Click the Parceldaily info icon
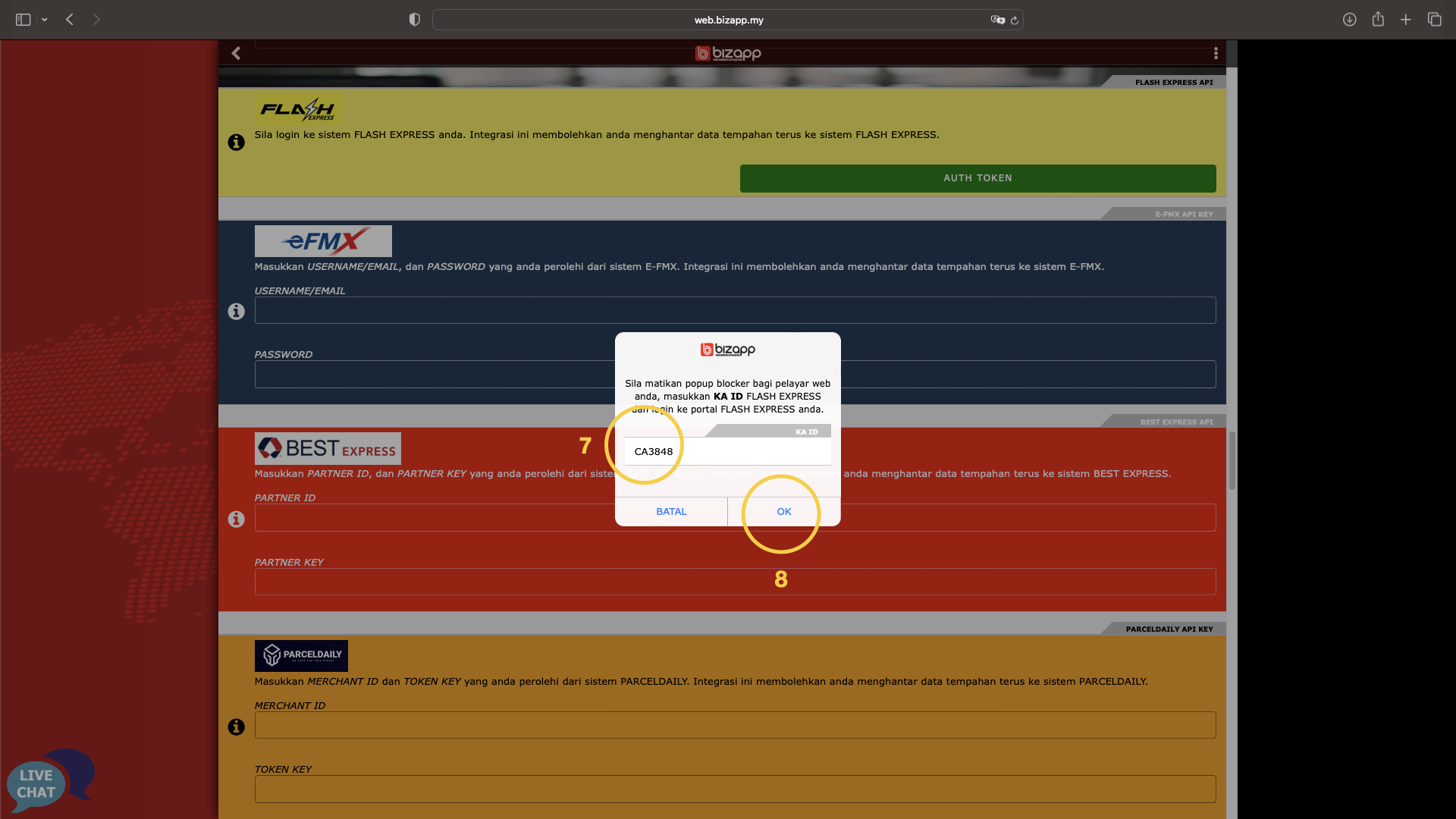Screen dimensions: 1456x819 pyautogui.click(x=237, y=727)
